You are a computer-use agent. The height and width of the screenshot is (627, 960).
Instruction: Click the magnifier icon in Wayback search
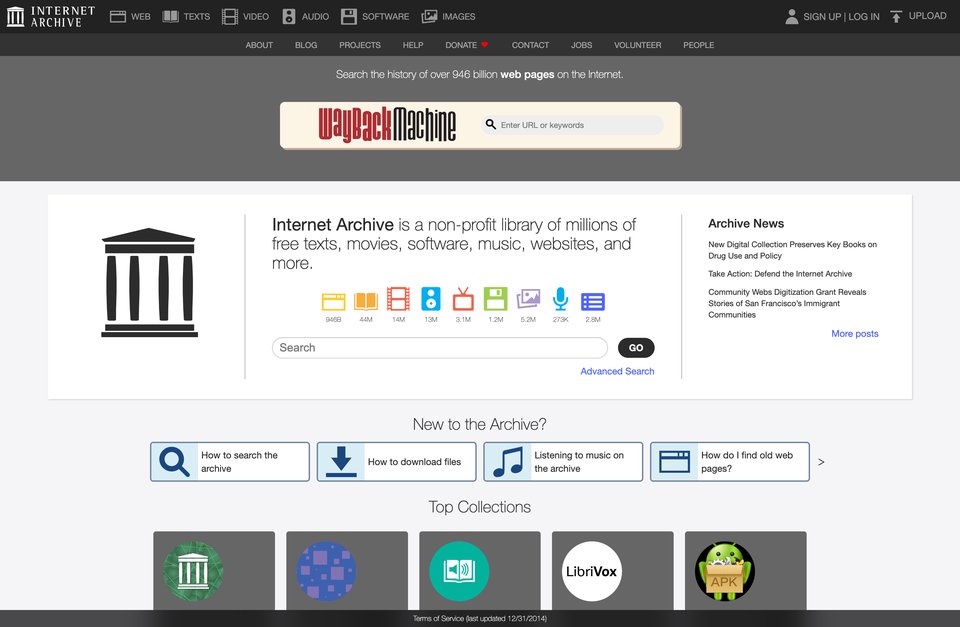tap(490, 124)
